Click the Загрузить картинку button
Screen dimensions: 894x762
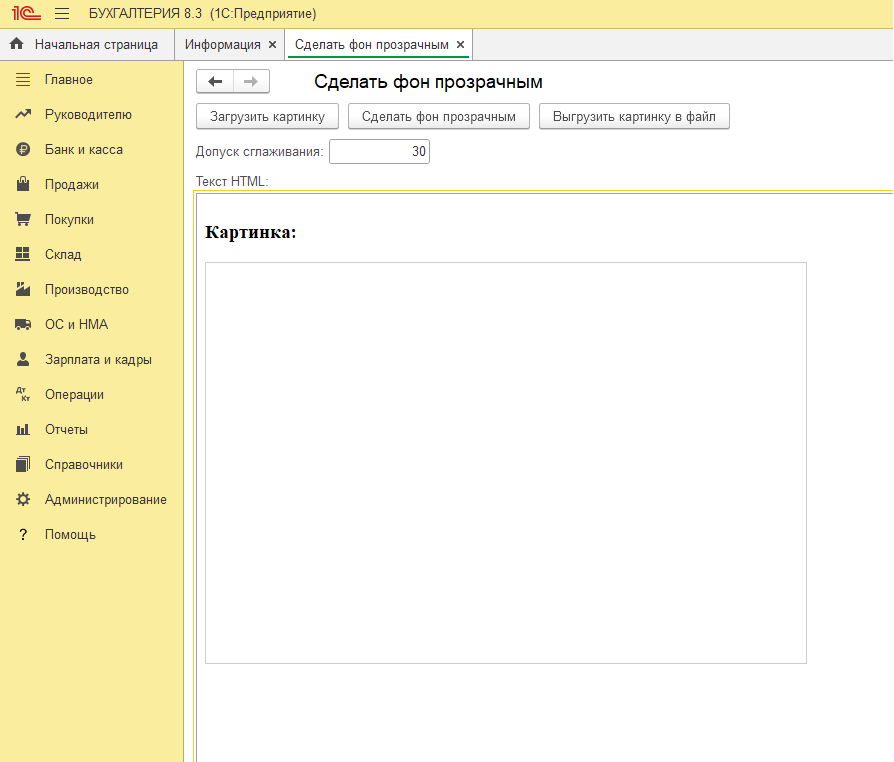267,116
